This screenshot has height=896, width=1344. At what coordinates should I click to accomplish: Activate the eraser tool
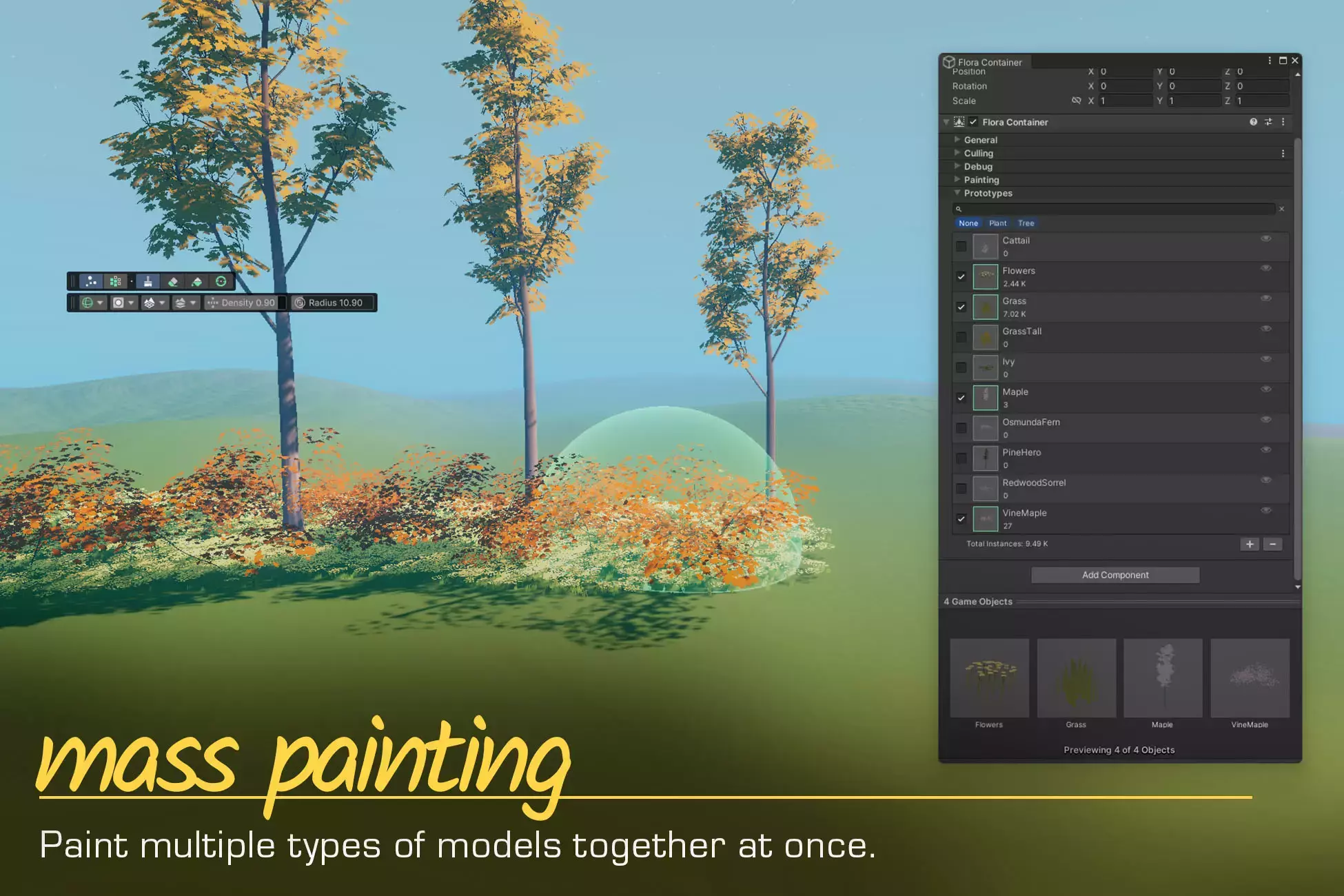173,281
